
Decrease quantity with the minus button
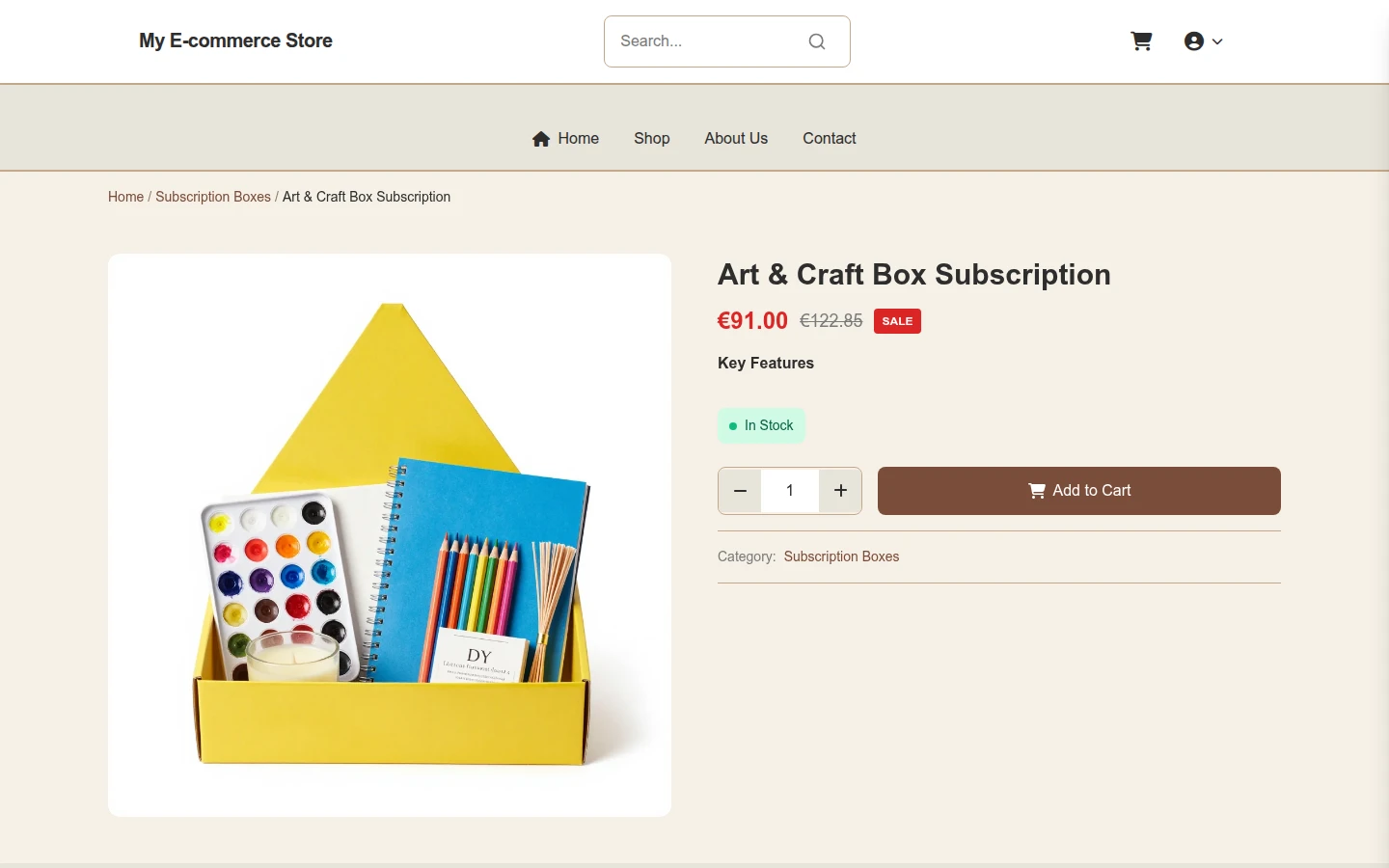tap(740, 491)
